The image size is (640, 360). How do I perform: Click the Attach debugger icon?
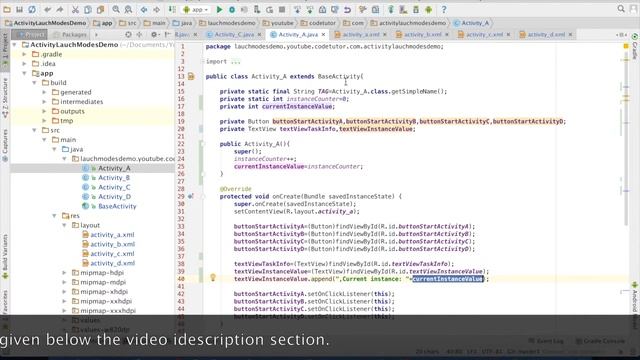(257, 9)
